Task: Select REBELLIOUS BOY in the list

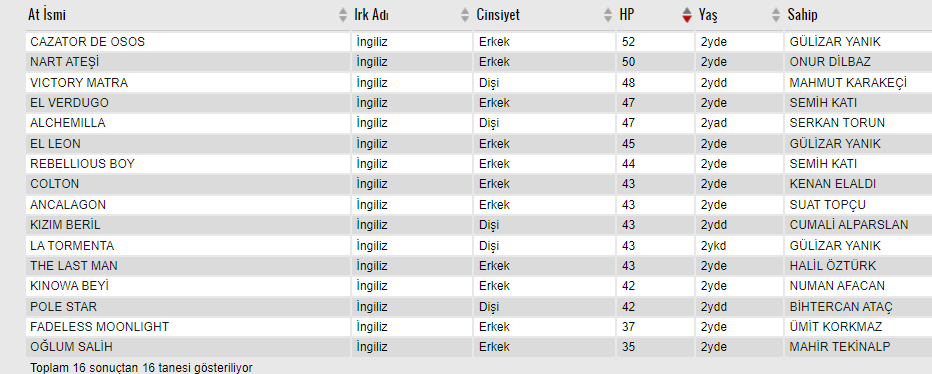Action: (83, 164)
